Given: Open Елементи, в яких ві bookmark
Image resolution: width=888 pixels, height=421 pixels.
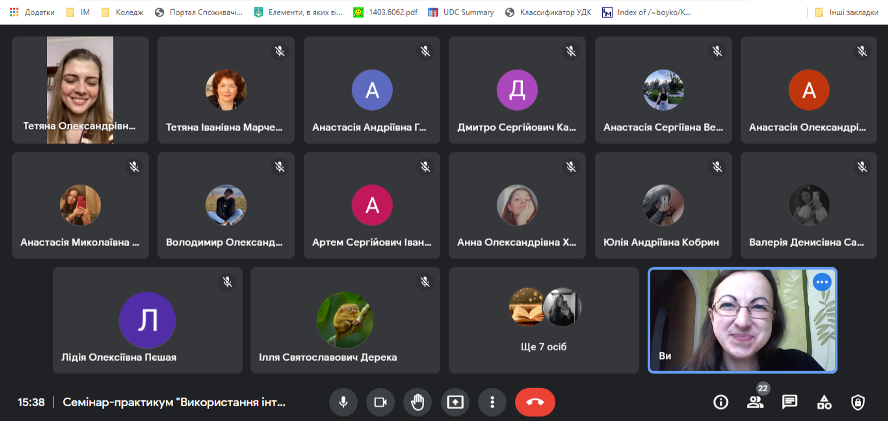Looking at the screenshot, I should click(x=298, y=12).
